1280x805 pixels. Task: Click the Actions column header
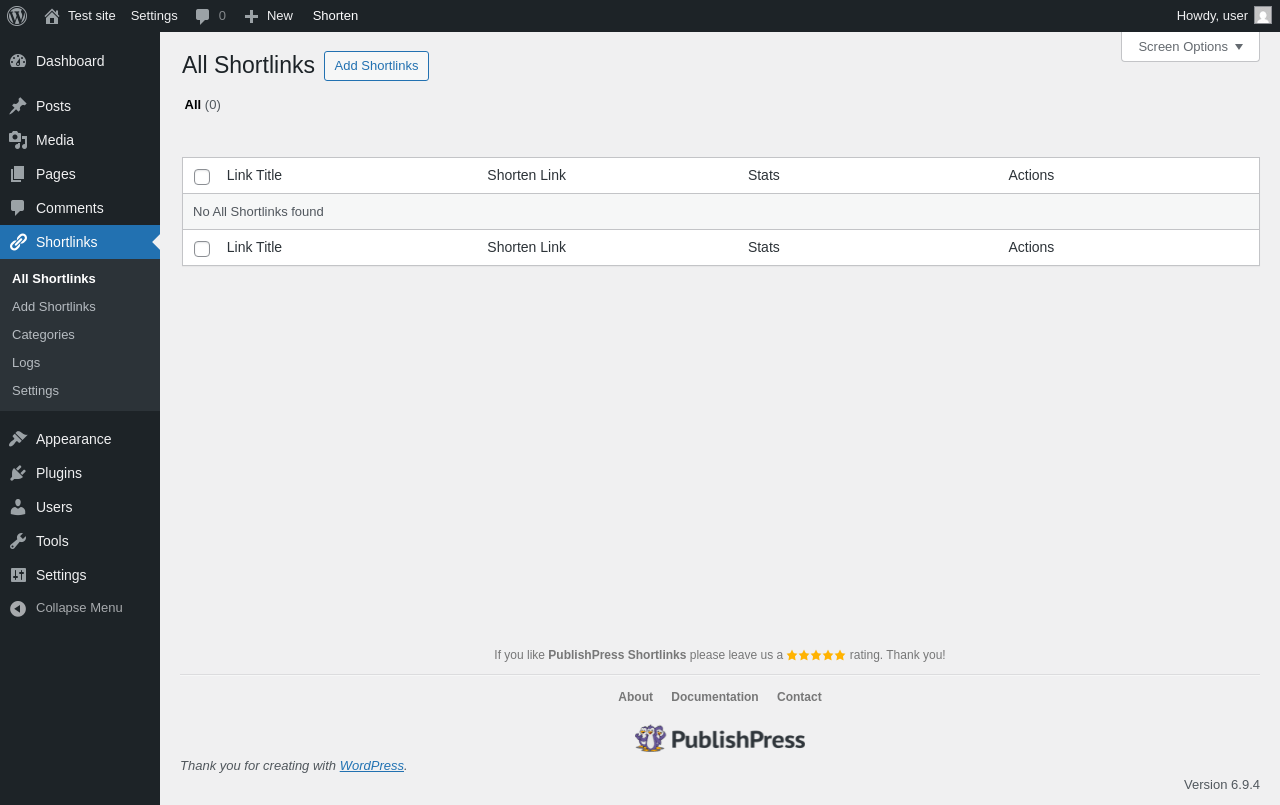coord(1031,175)
